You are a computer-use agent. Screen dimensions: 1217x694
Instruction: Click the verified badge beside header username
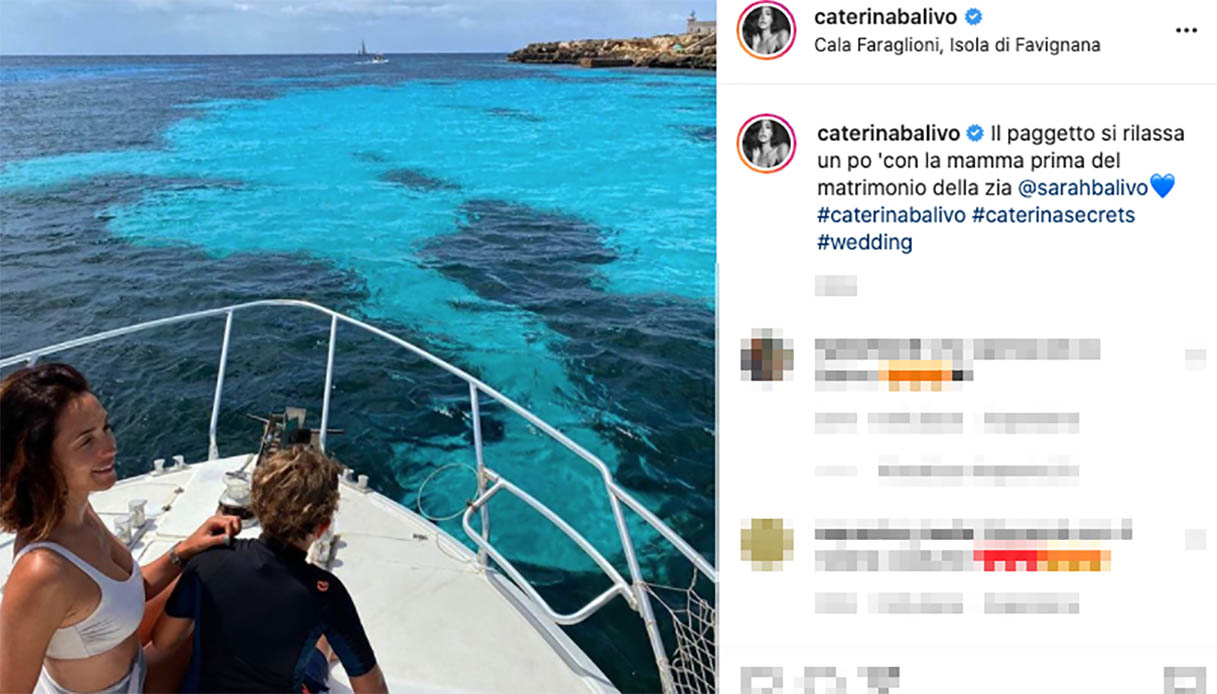[x=972, y=17]
